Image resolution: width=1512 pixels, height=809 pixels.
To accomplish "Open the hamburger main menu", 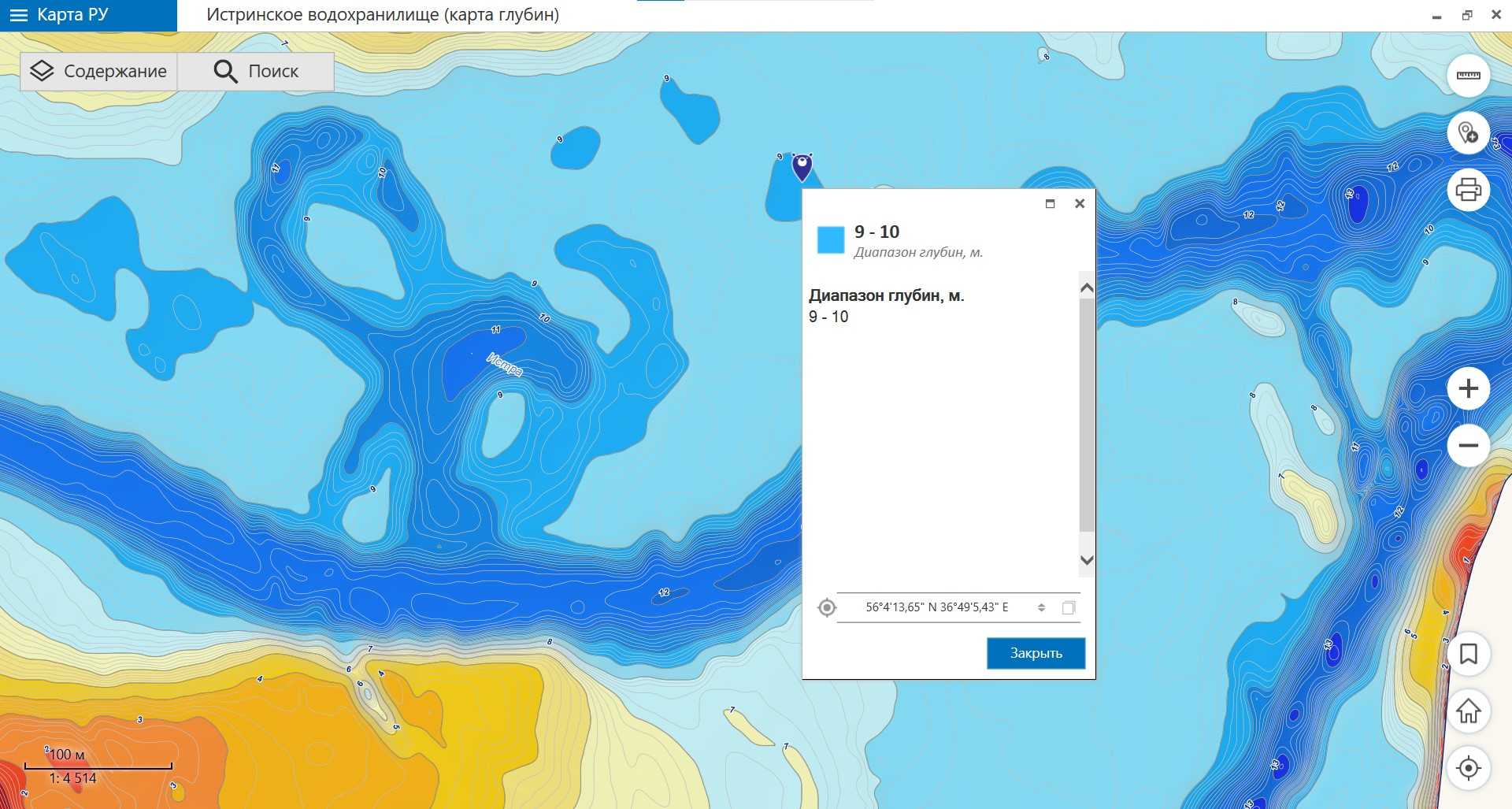I will click(19, 15).
